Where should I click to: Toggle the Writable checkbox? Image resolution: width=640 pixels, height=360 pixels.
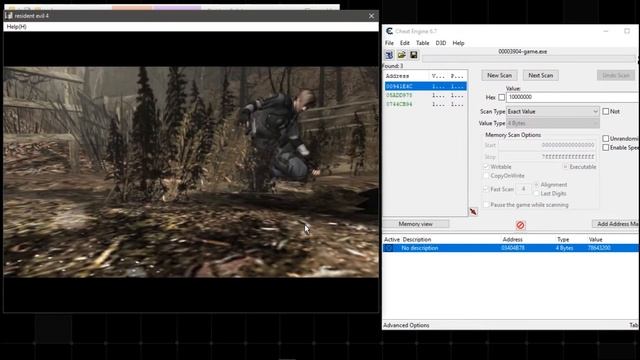point(486,167)
